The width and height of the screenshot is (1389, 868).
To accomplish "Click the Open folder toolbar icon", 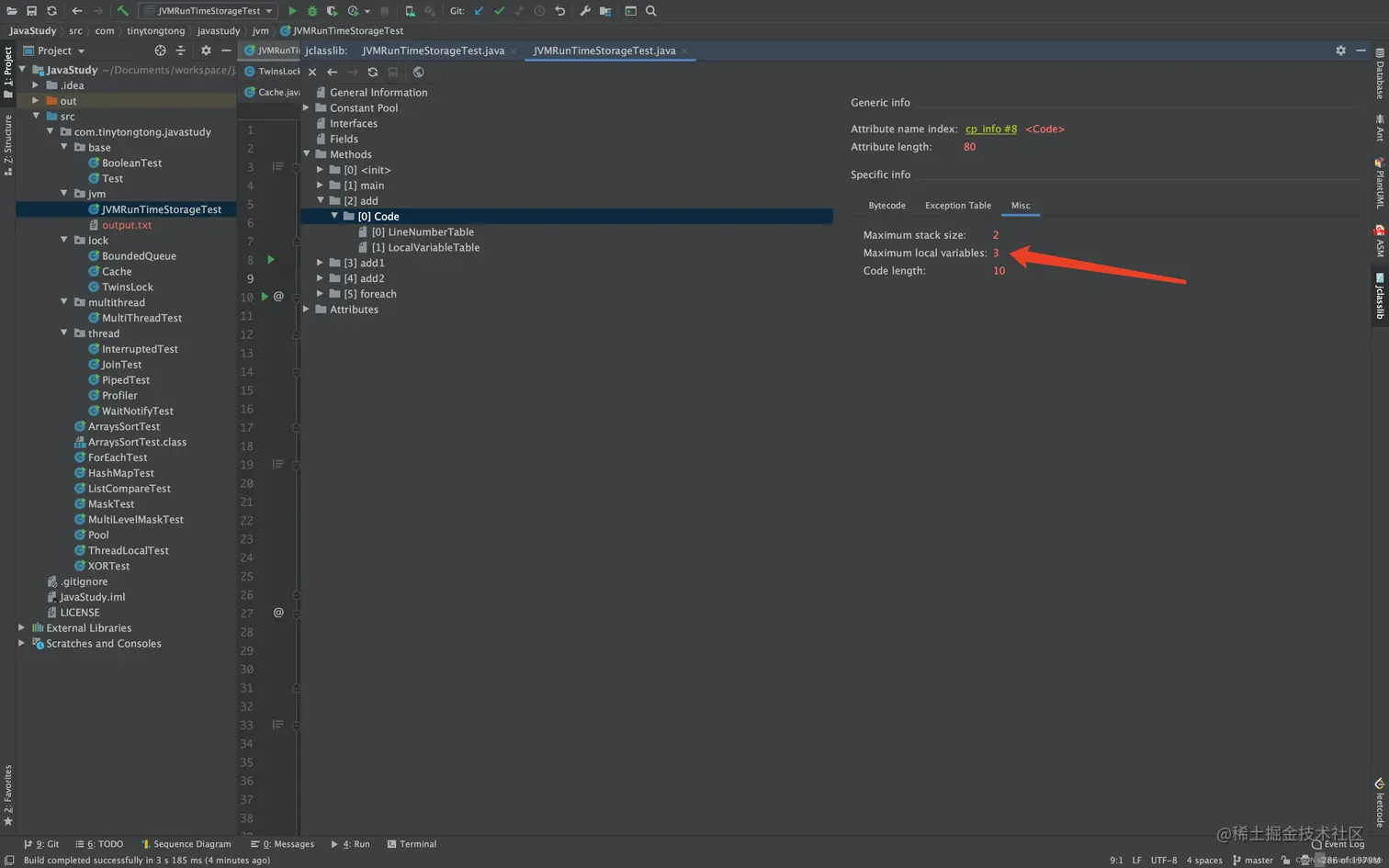I will coord(12,11).
